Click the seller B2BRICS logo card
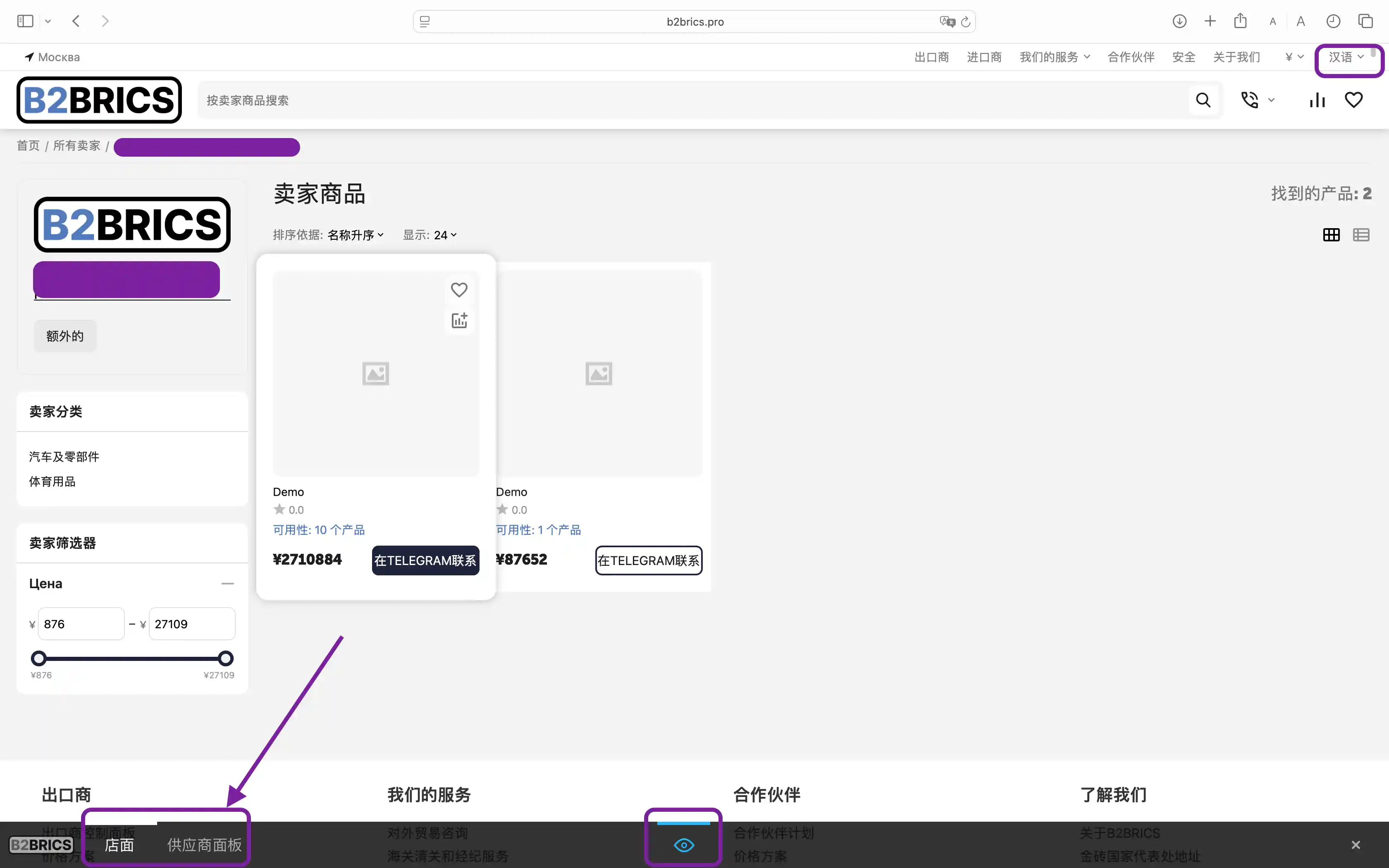This screenshot has height=868, width=1389. click(x=132, y=224)
